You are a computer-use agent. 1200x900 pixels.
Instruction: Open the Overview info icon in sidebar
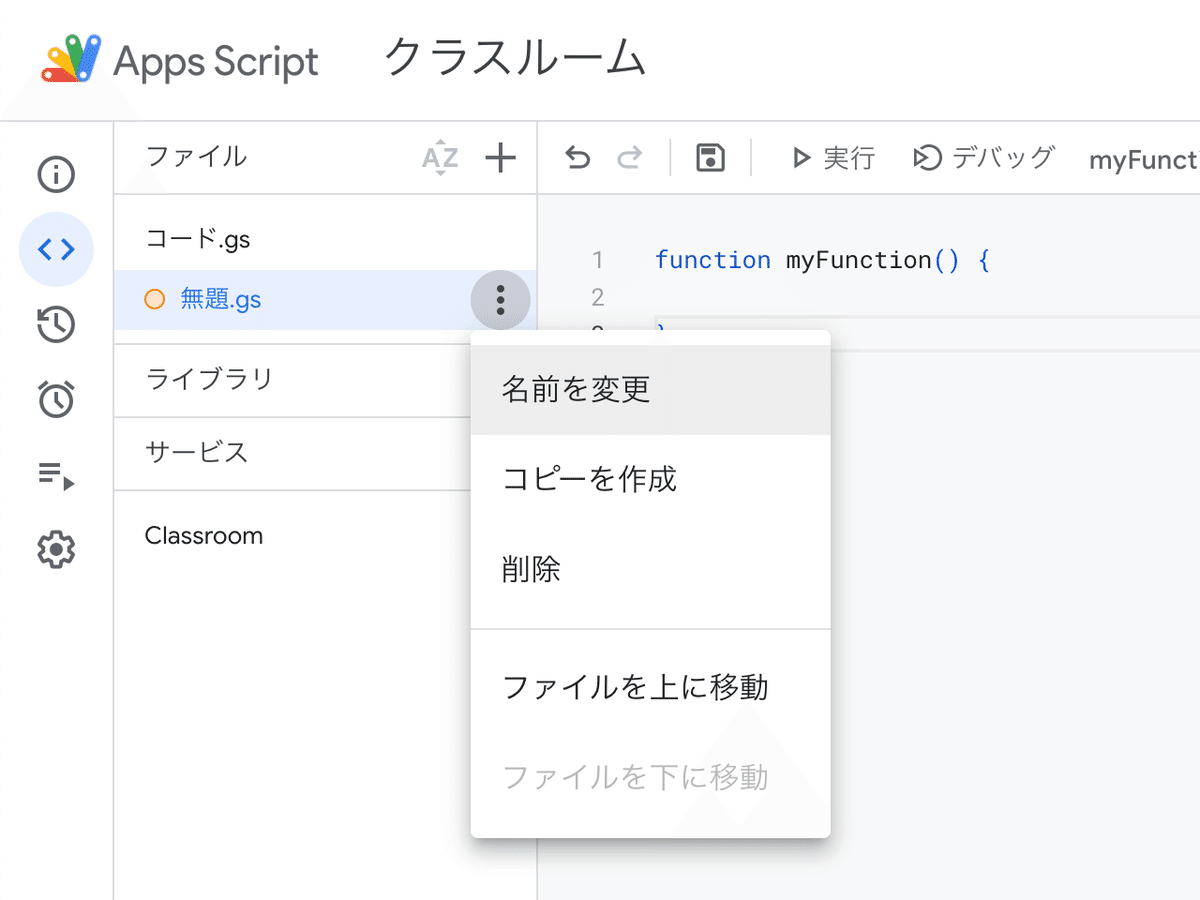click(56, 175)
